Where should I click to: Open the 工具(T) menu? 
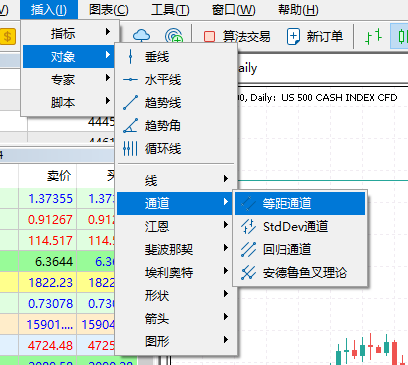pyautogui.click(x=170, y=10)
